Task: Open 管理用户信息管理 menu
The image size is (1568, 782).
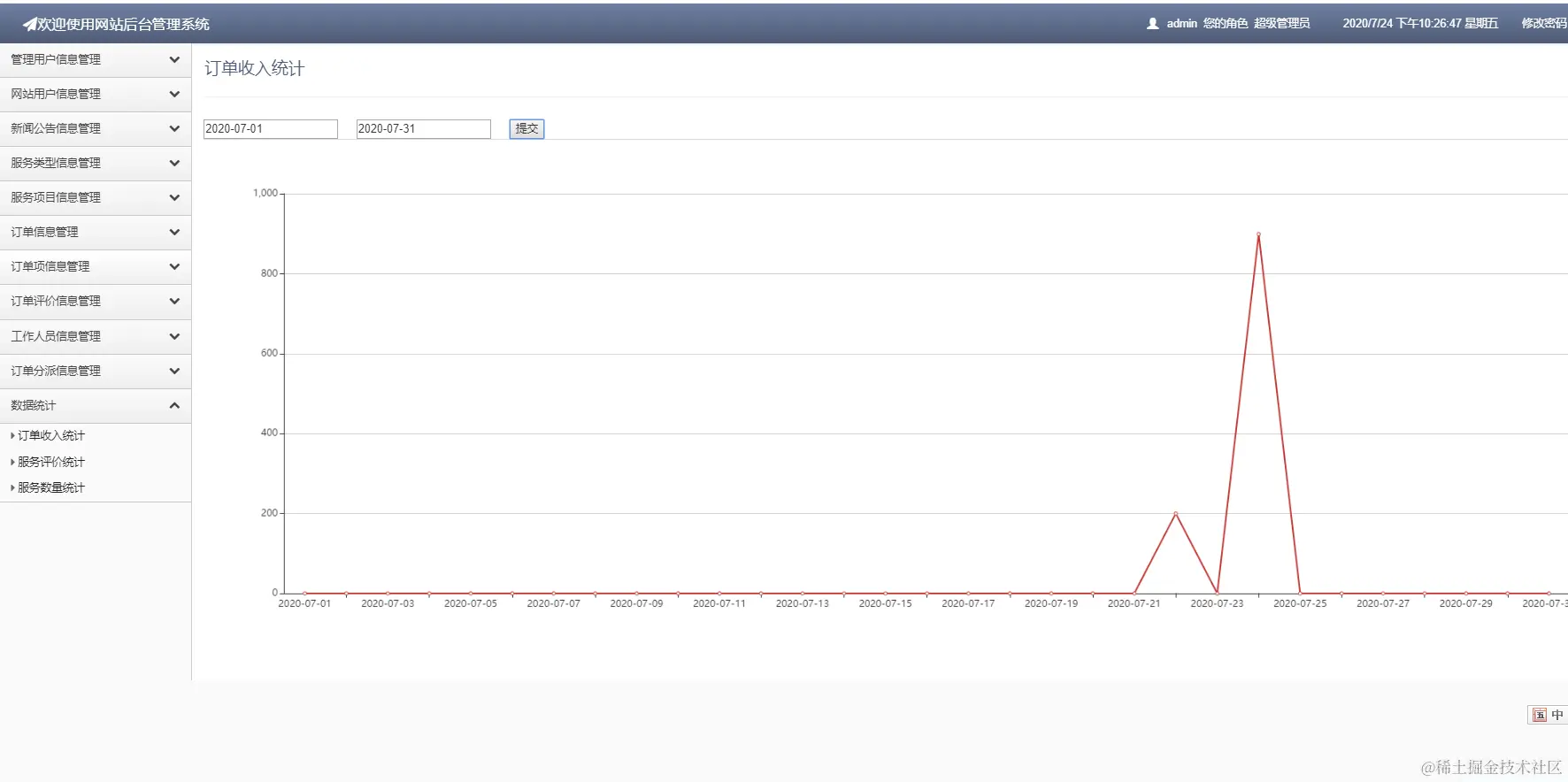Action: (96, 59)
